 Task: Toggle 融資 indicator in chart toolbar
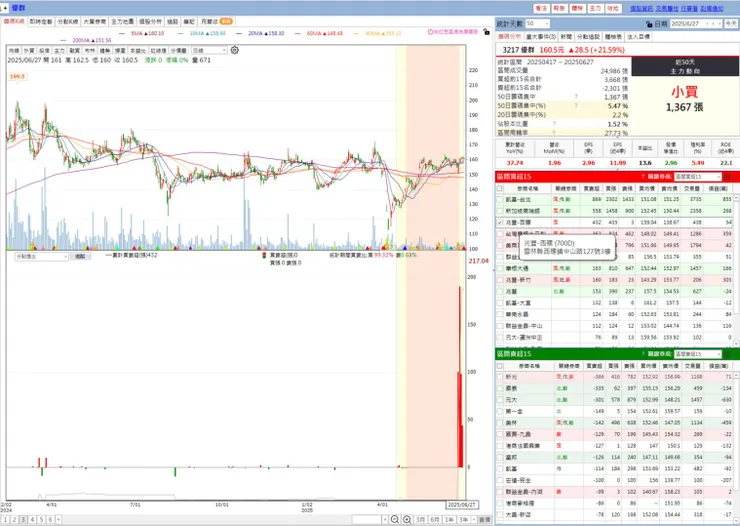[x=75, y=50]
